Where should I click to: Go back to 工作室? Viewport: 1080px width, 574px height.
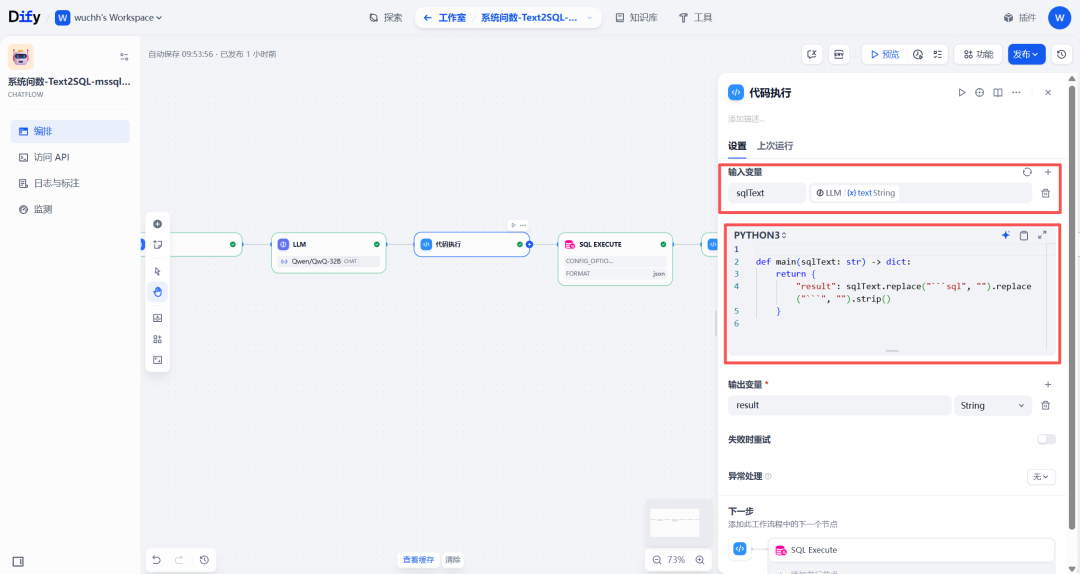[x=445, y=18]
